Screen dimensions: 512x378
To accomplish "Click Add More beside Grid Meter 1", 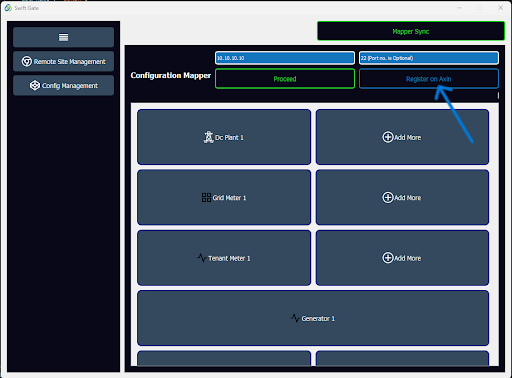I will point(402,197).
